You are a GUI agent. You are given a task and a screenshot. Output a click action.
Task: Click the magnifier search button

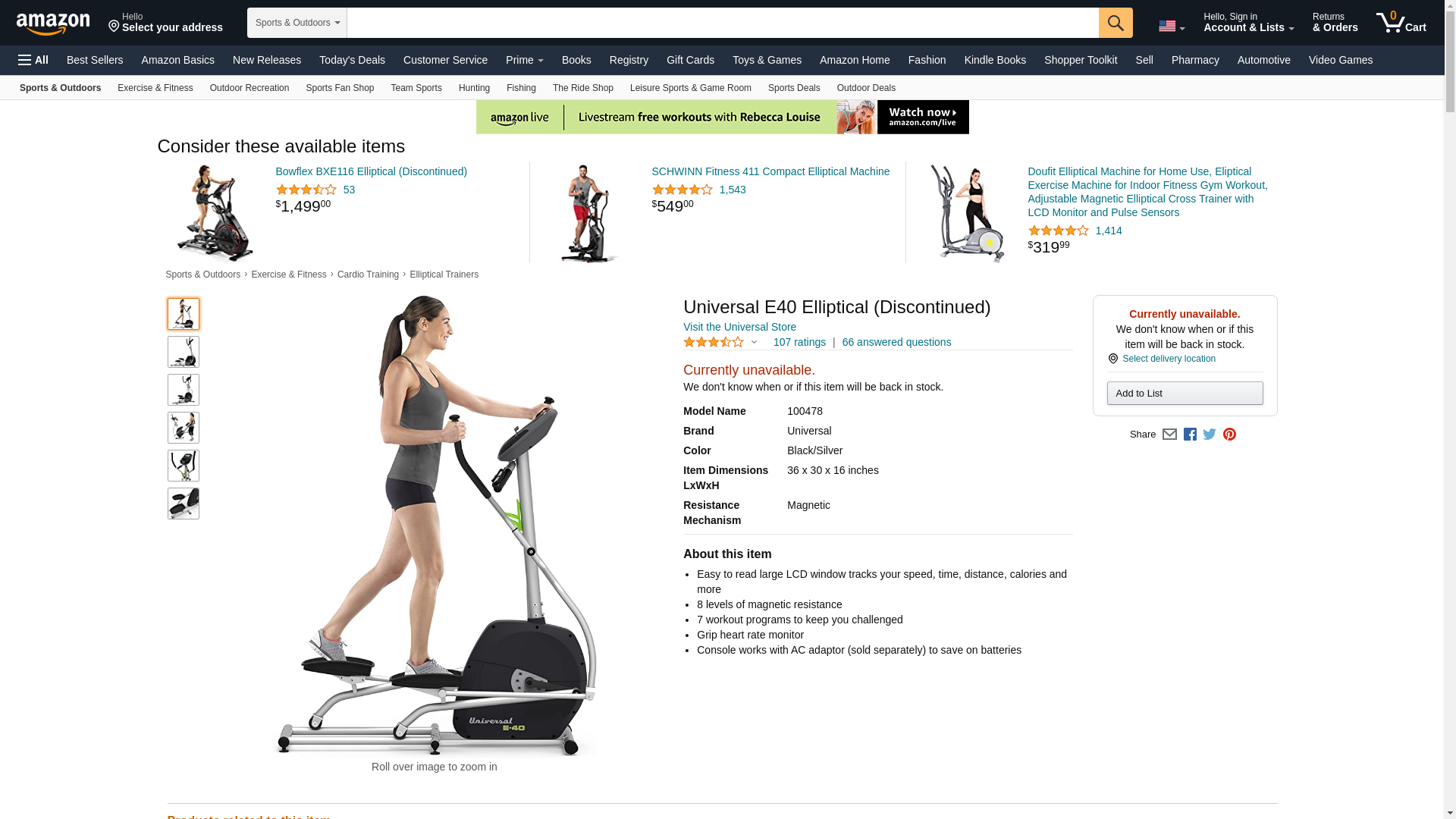coord(1116,23)
